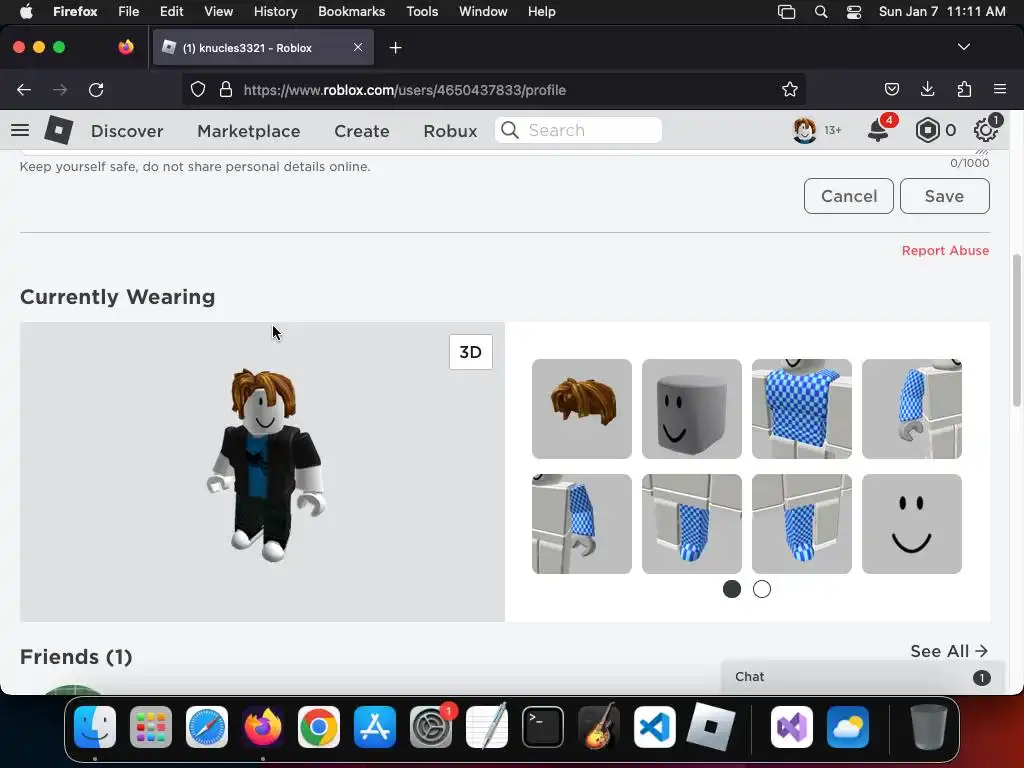Select the smiley face item thumbnail
The height and width of the screenshot is (768, 1024).
pos(912,524)
